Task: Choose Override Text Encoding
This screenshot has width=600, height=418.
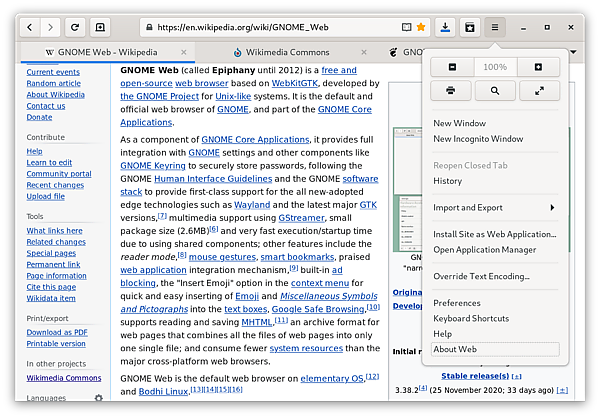Action: click(x=495, y=276)
